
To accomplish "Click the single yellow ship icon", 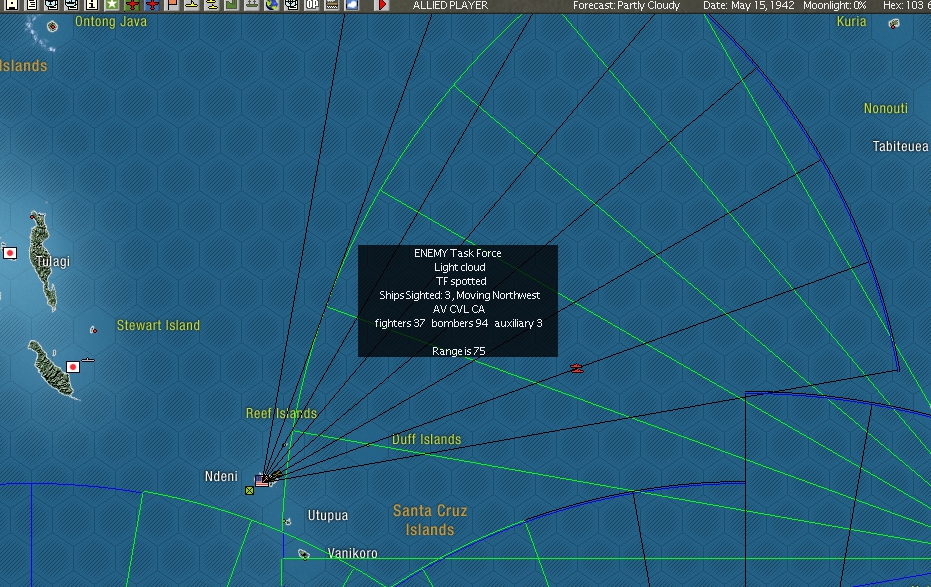I will (x=191, y=5).
